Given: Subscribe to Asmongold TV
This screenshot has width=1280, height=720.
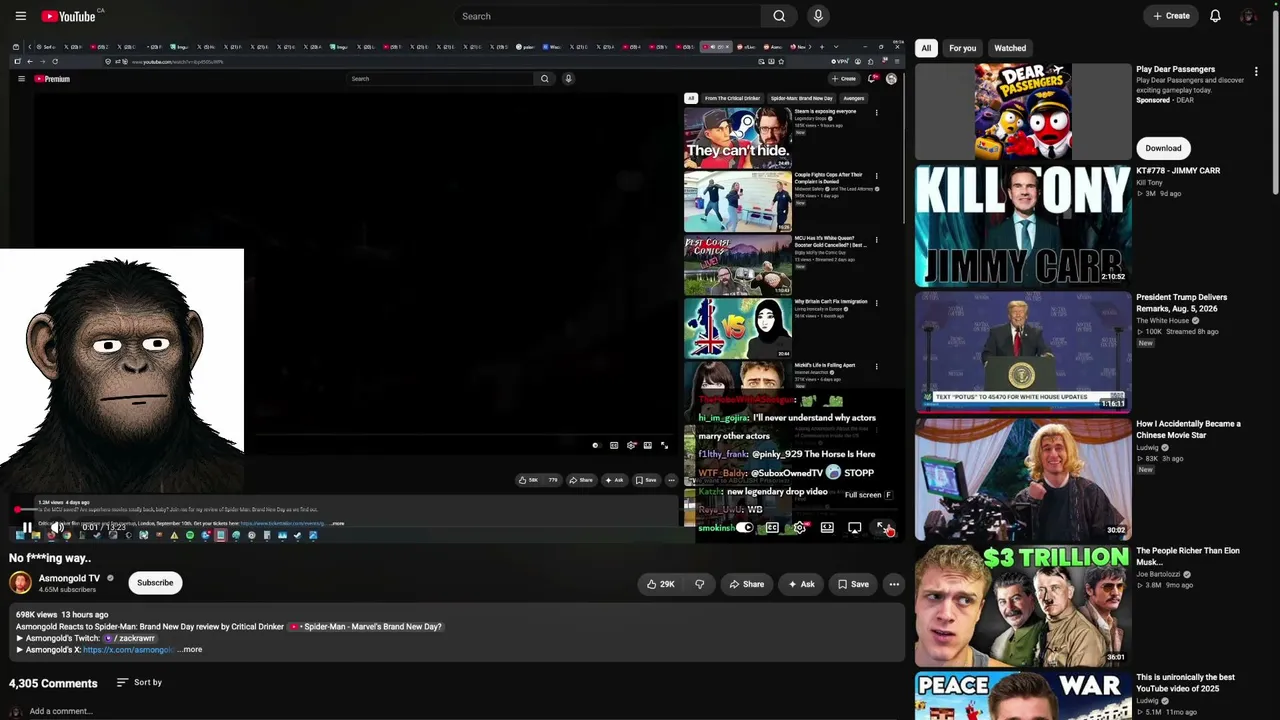Looking at the screenshot, I should pyautogui.click(x=155, y=583).
